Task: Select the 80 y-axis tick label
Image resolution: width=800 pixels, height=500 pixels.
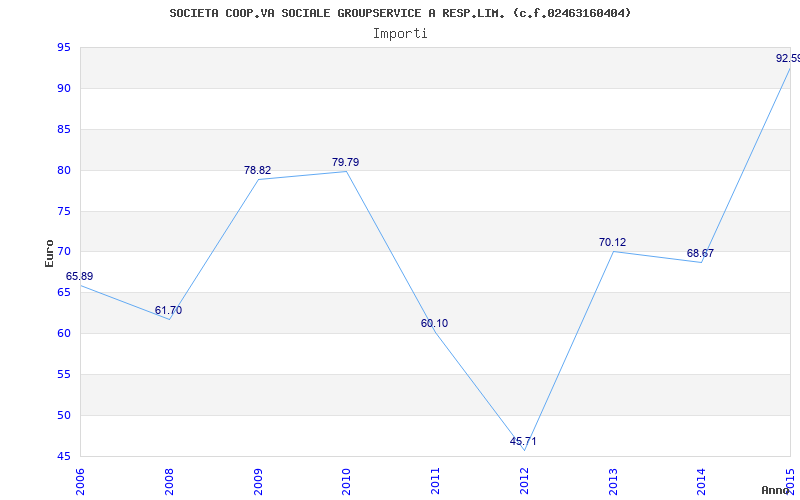Action: pos(64,170)
